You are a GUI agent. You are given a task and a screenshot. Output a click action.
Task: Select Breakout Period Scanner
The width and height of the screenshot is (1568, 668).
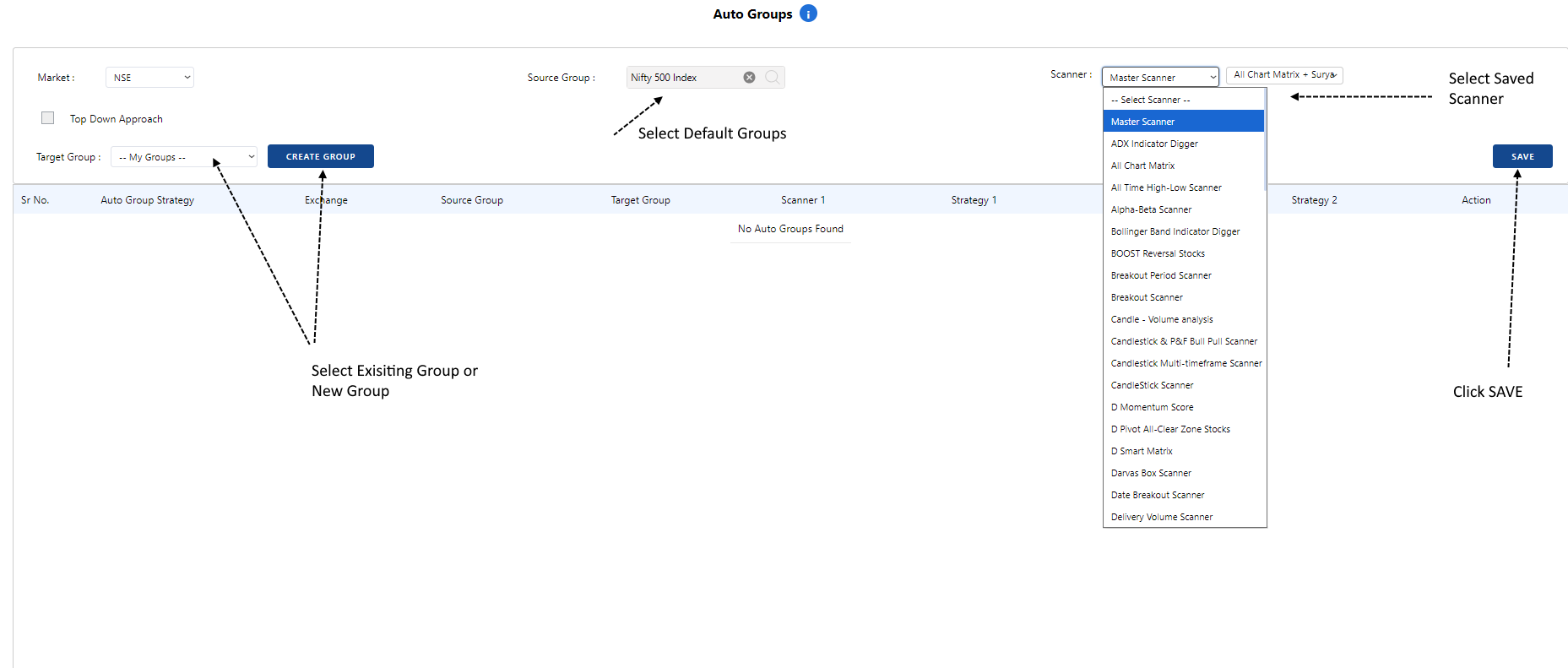tap(1184, 275)
